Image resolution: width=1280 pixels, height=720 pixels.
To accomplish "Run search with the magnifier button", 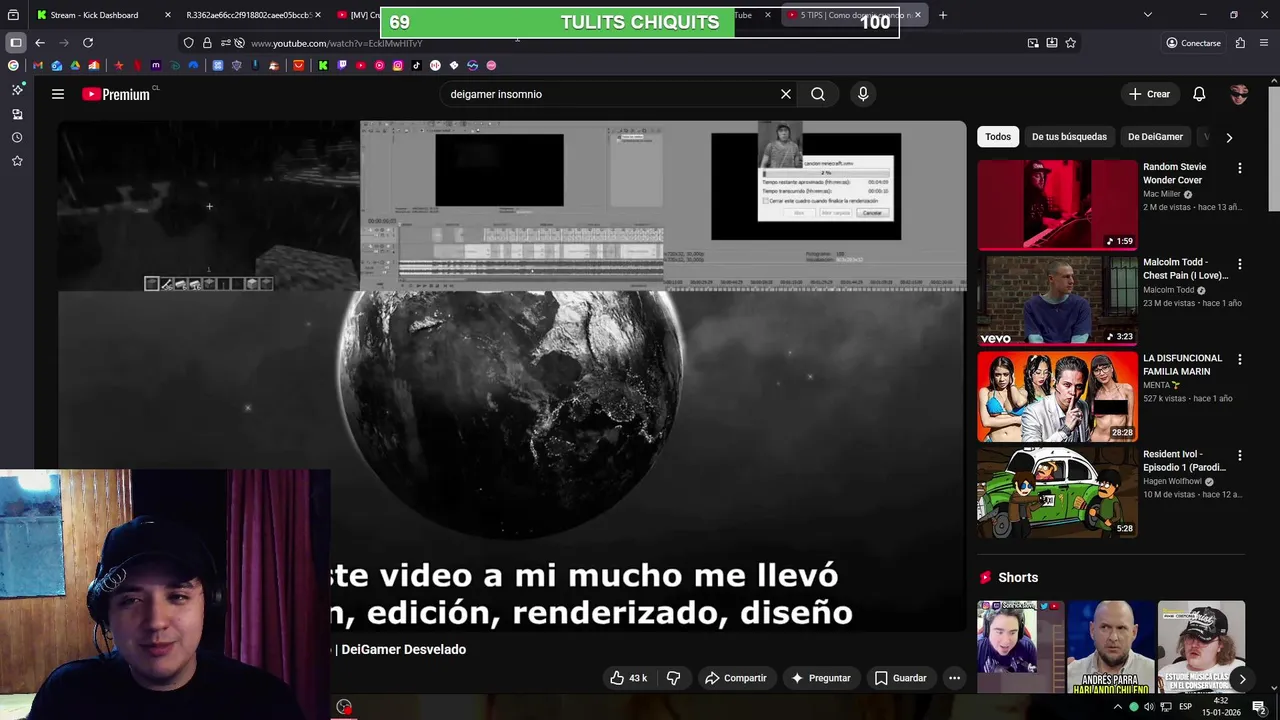I will click(x=818, y=94).
